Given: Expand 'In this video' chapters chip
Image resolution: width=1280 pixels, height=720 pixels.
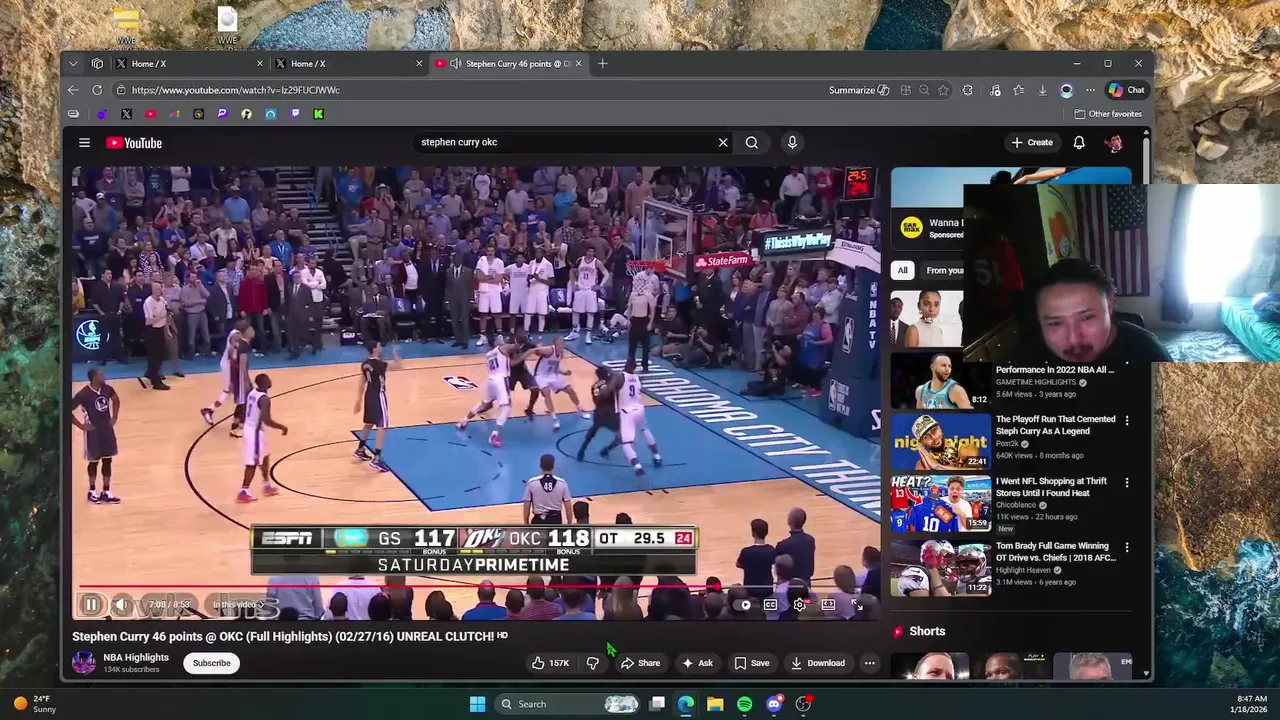Looking at the screenshot, I should 238,604.
